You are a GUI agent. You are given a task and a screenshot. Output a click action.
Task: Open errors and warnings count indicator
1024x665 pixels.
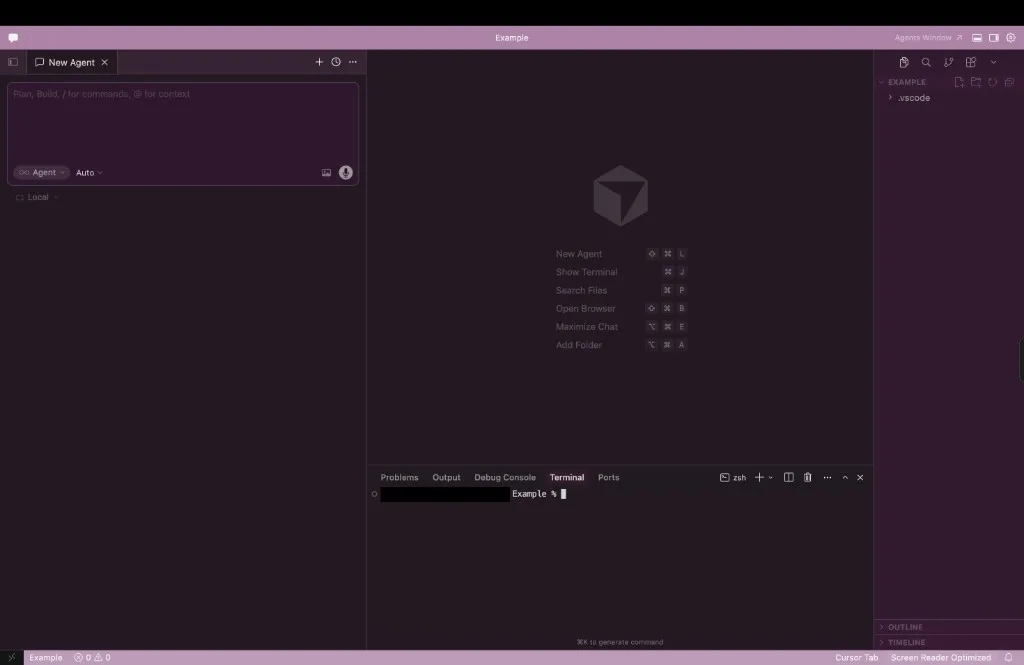[92, 658]
